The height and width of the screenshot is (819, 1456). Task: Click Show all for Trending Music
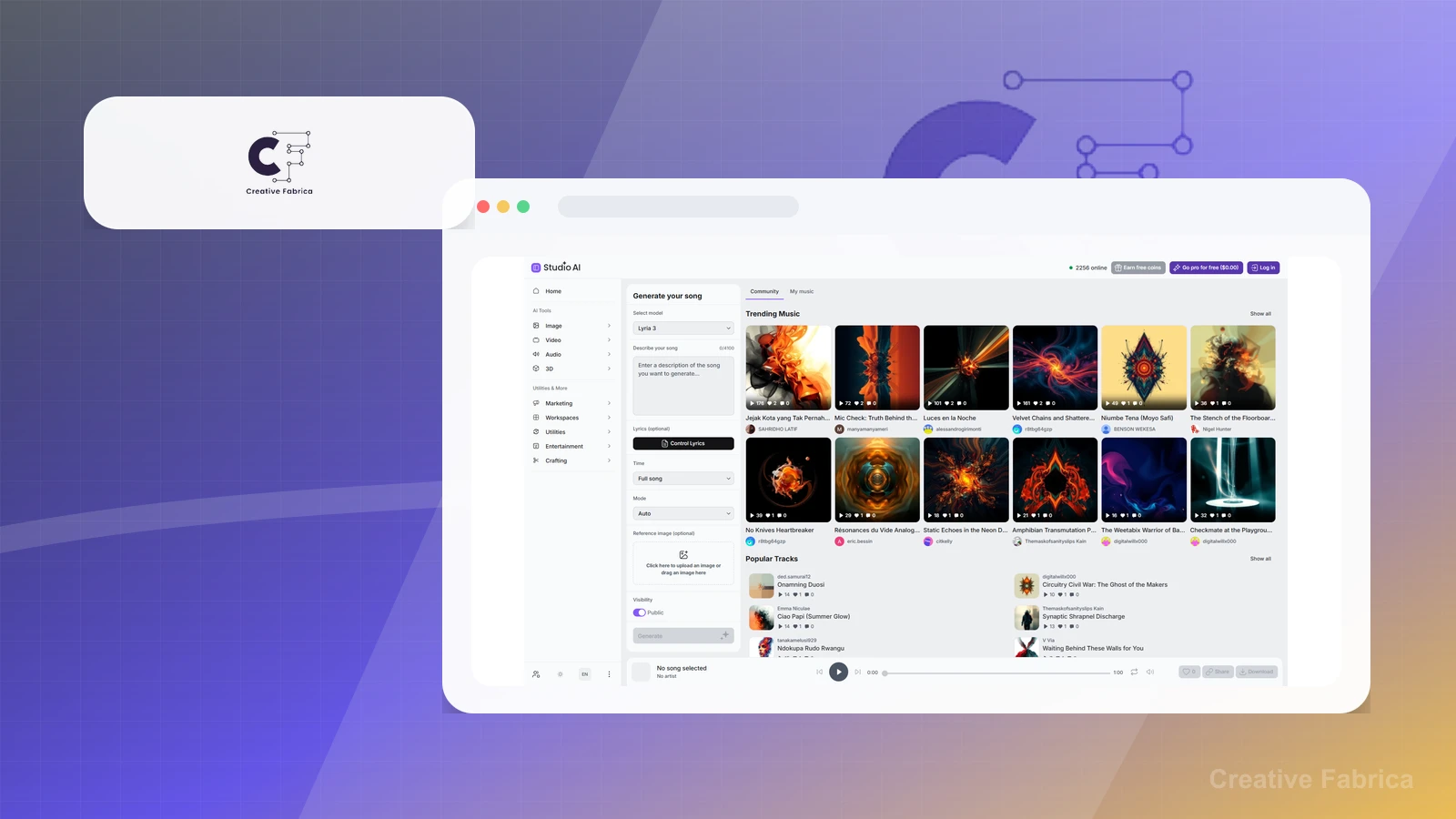point(1260,314)
